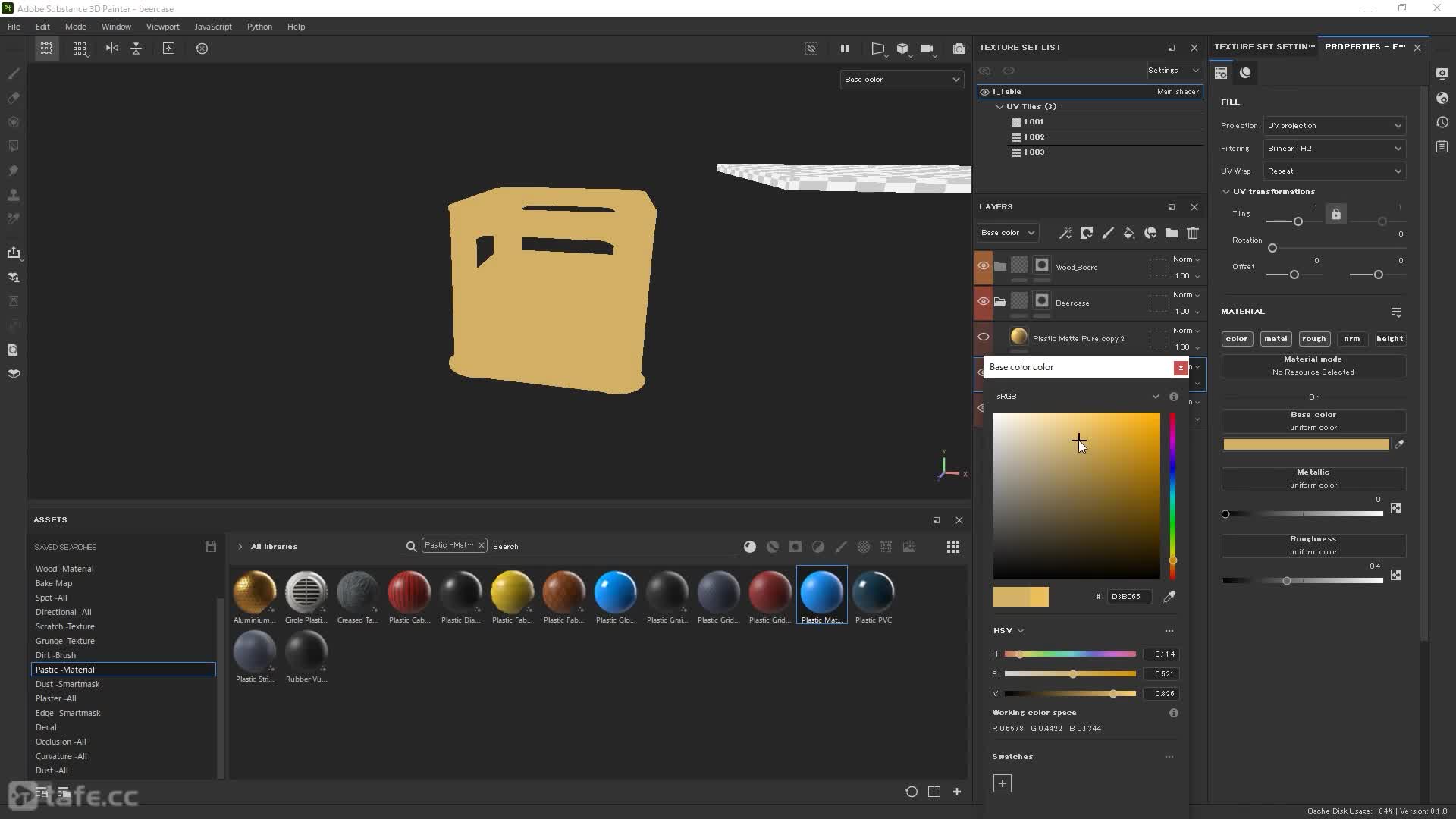Click eyedropper next to Base color swatch

[1399, 444]
